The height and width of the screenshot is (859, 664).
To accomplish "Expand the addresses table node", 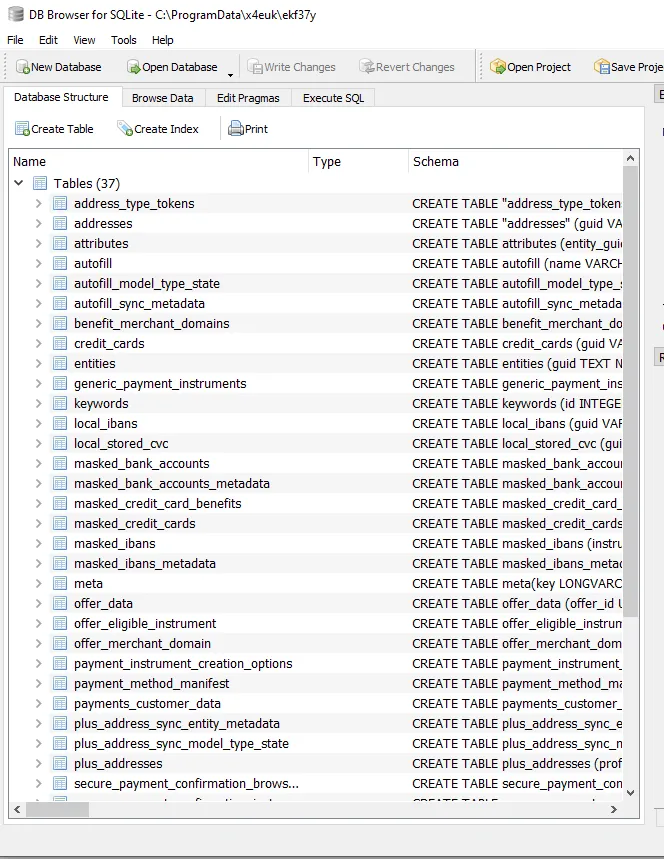I will pyautogui.click(x=39, y=224).
